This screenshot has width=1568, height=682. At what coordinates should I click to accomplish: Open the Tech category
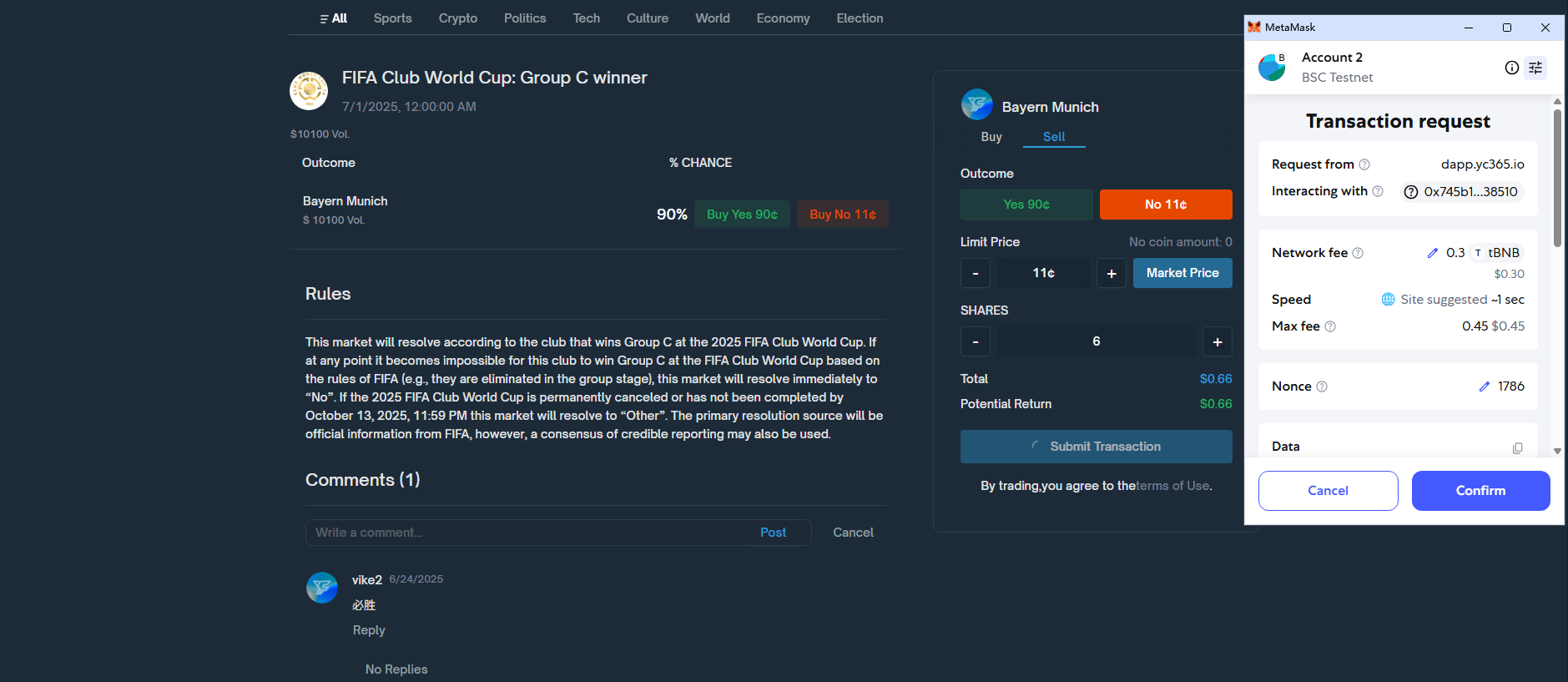pyautogui.click(x=587, y=18)
